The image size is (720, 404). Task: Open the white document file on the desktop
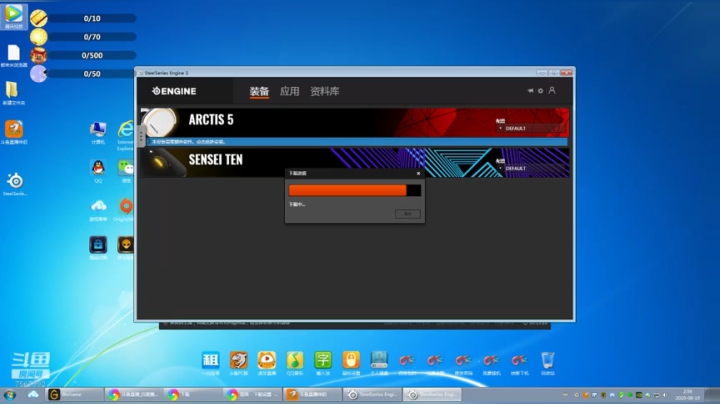(14, 56)
